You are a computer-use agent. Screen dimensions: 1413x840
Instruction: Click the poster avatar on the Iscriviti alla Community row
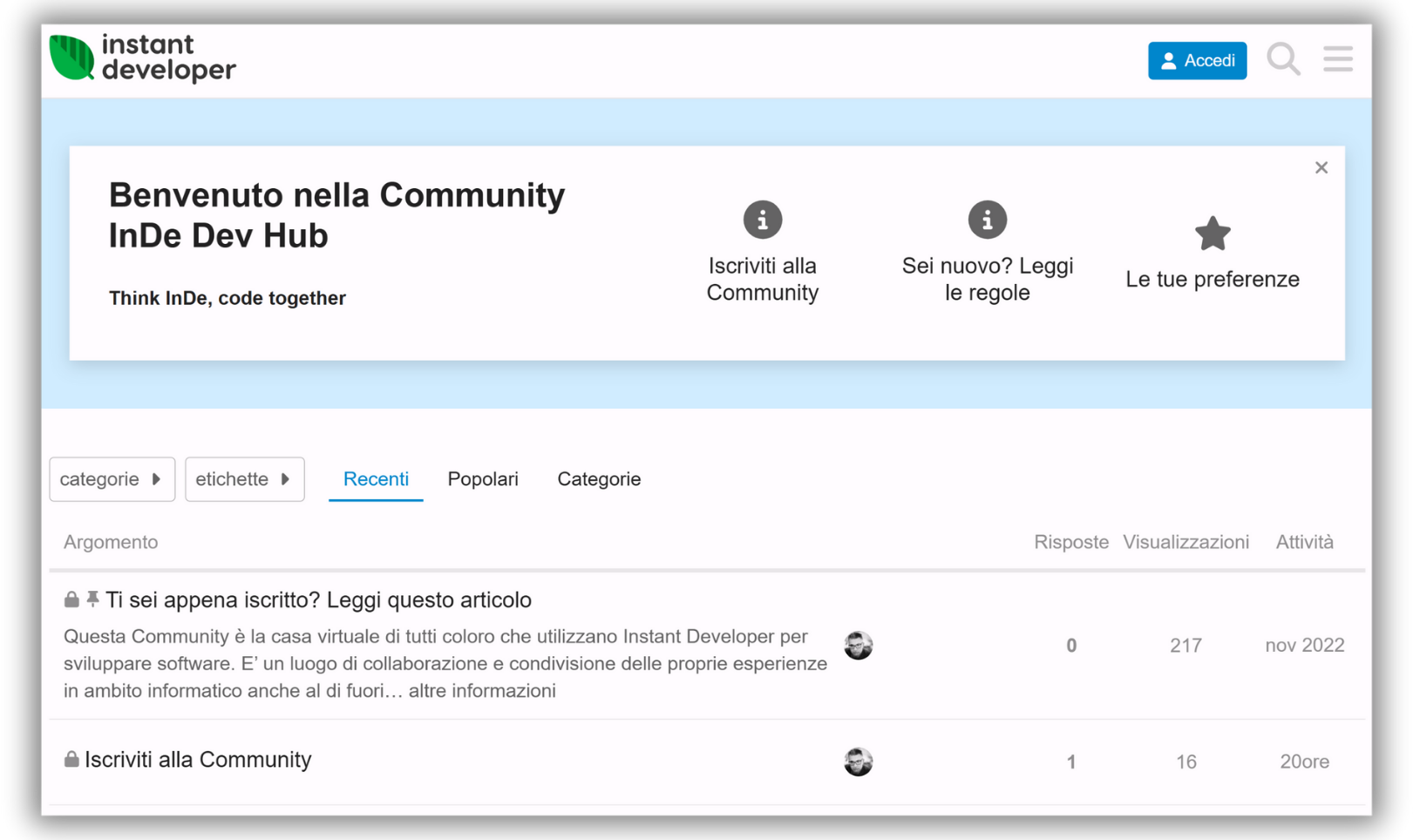(858, 760)
